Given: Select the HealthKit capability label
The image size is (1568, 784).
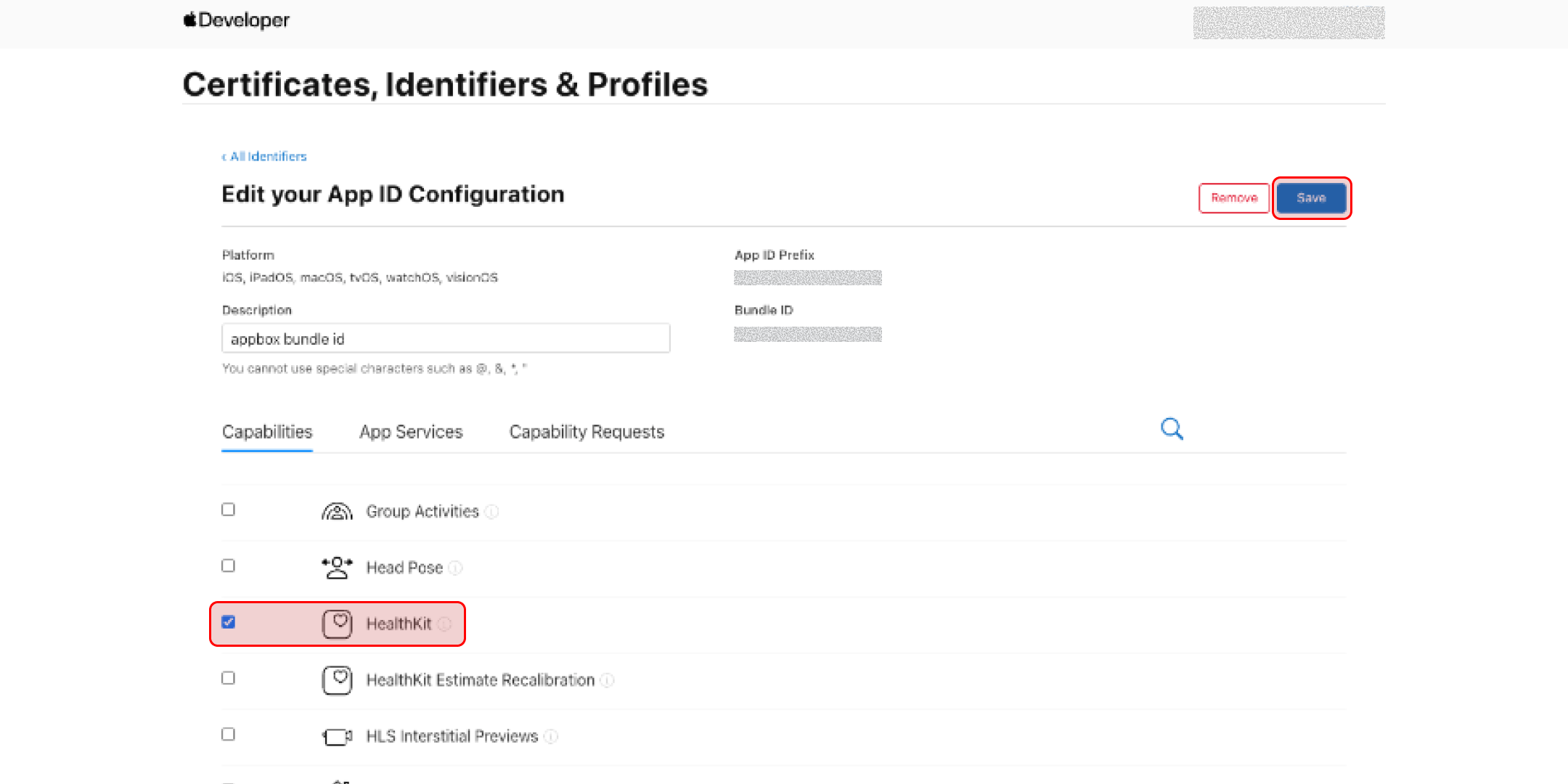Looking at the screenshot, I should coord(399,624).
